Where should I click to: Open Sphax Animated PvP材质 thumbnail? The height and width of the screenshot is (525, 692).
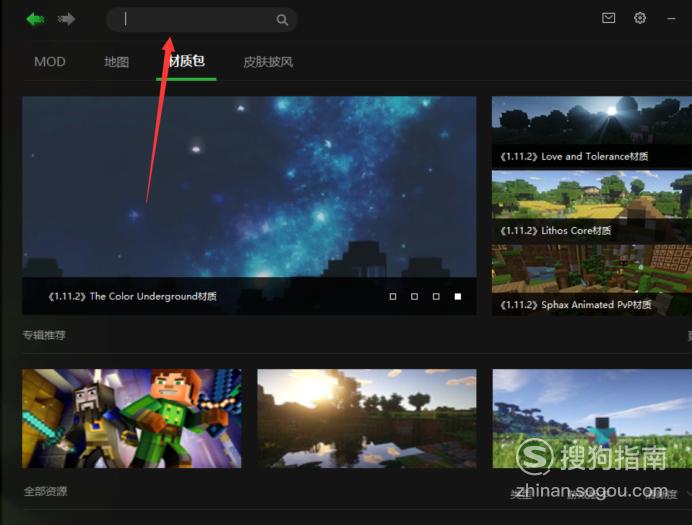click(592, 280)
